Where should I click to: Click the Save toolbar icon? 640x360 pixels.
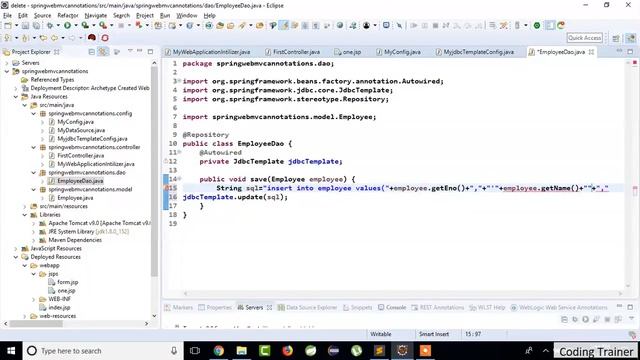point(25,26)
